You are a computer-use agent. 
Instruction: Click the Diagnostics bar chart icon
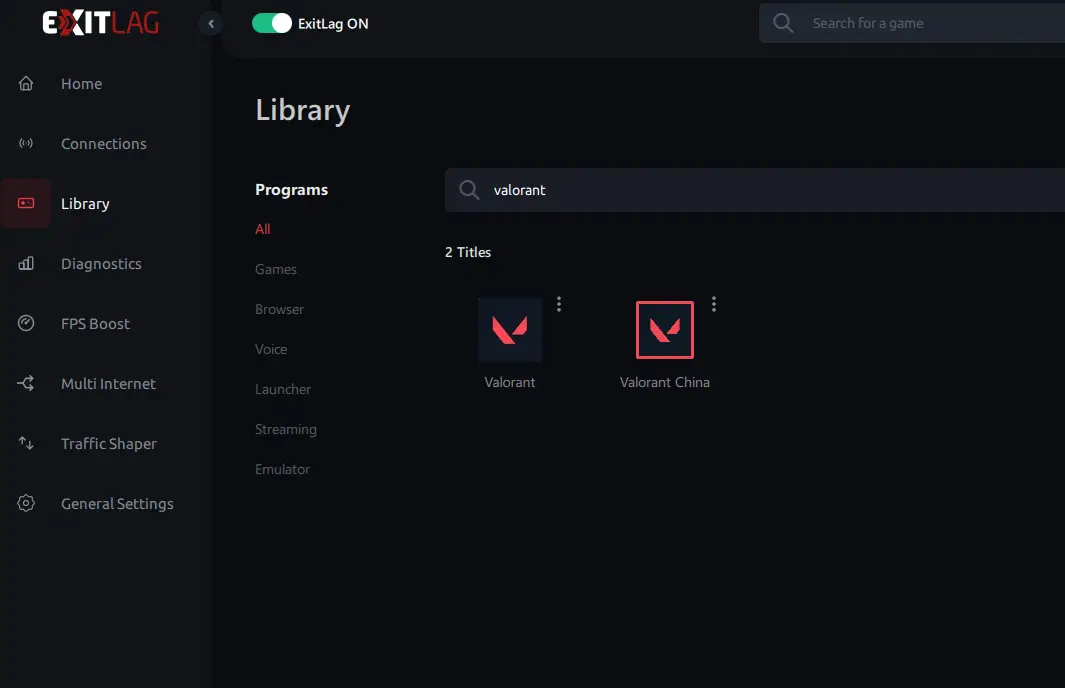(x=27, y=264)
